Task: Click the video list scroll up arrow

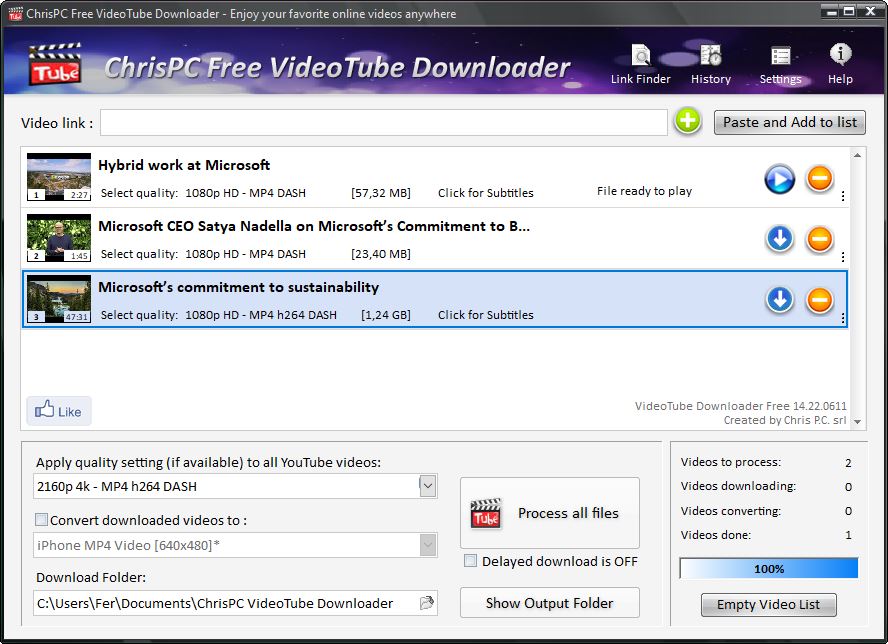Action: pyautogui.click(x=857, y=155)
